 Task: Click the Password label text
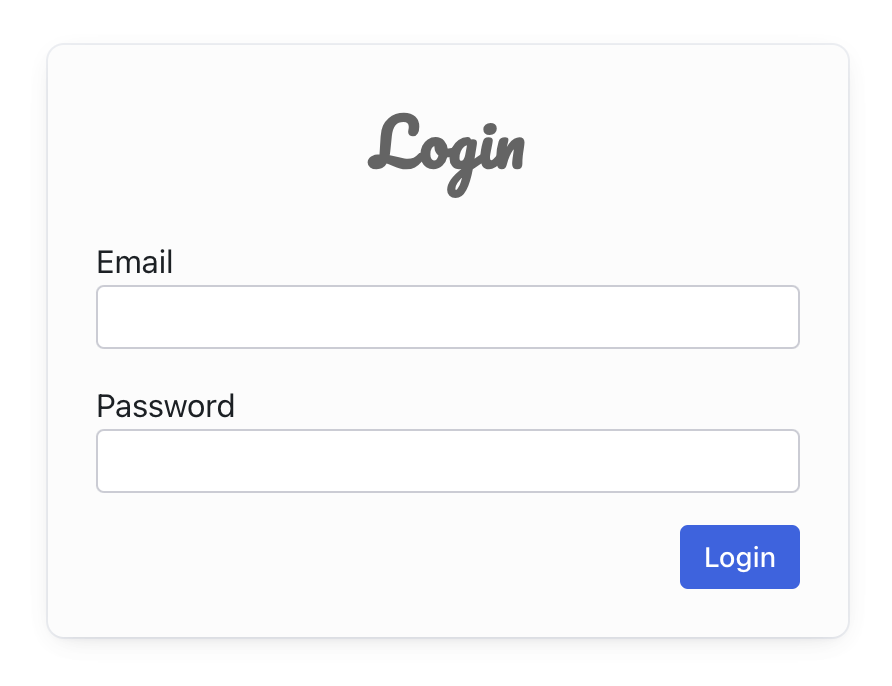point(165,406)
